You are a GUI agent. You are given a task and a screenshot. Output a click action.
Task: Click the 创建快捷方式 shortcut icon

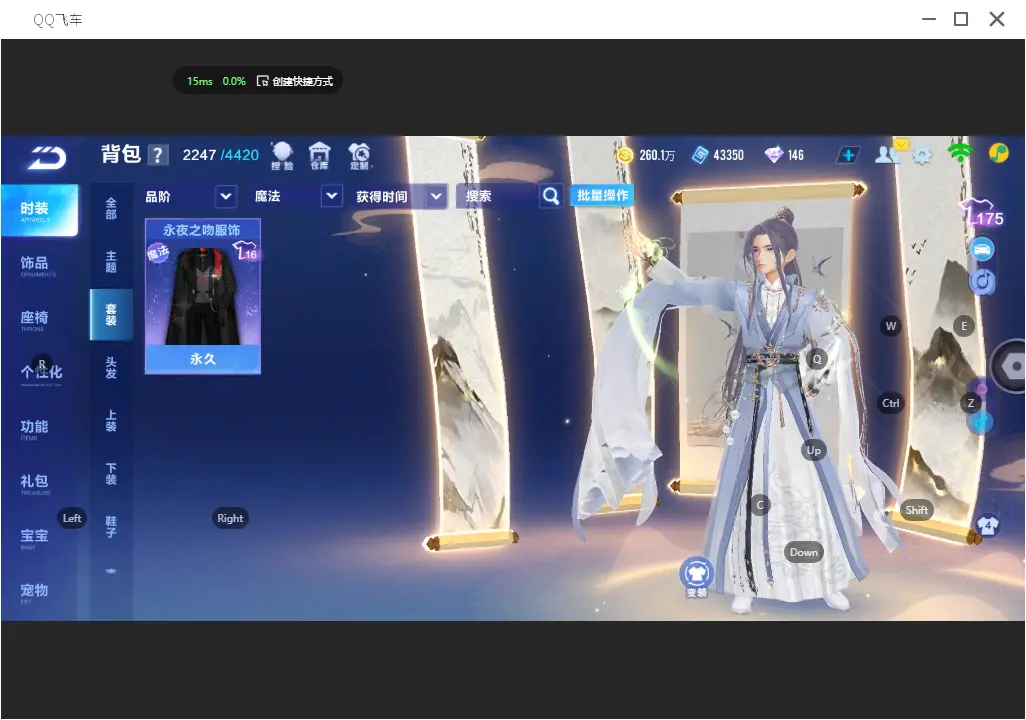262,81
